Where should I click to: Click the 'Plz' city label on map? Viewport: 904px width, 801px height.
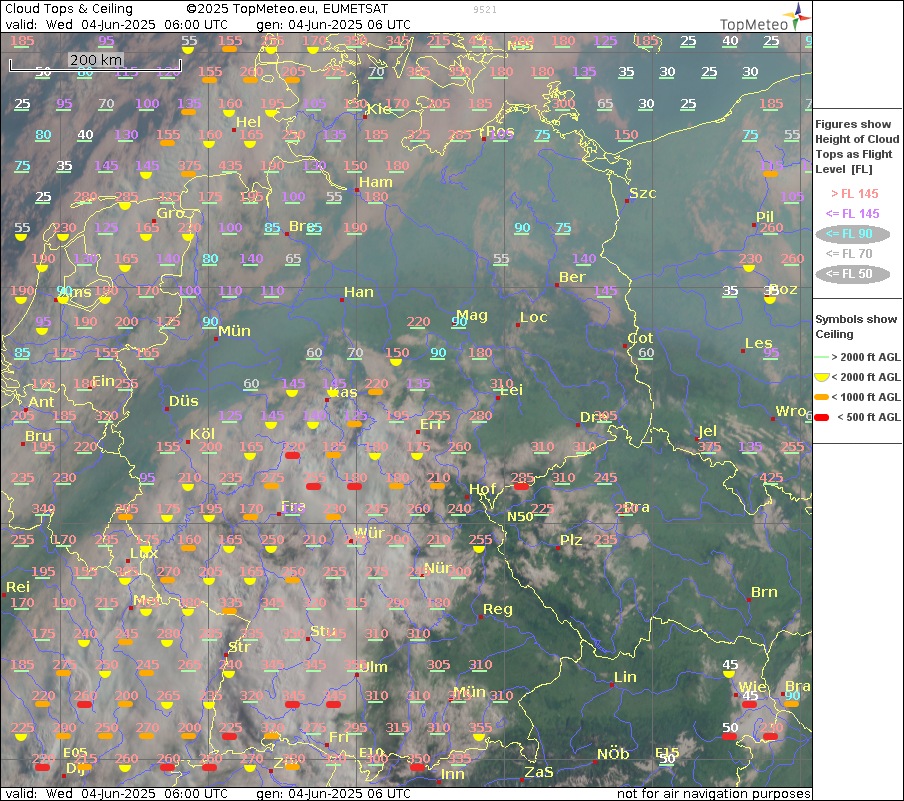point(571,540)
